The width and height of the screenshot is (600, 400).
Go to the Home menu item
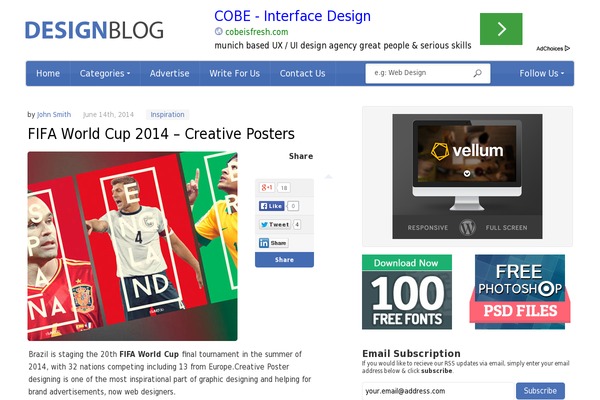tap(48, 73)
